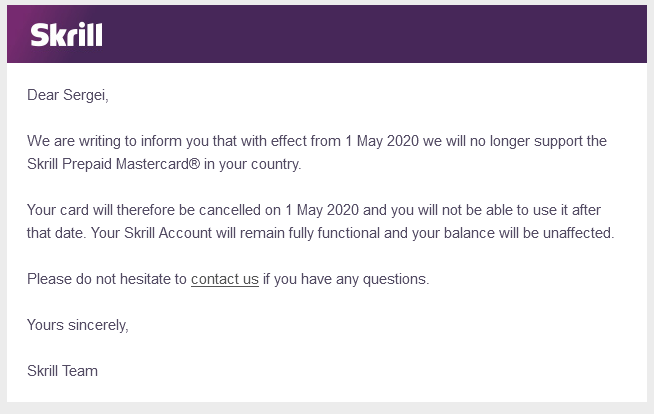654x414 pixels.
Task: Click the Skrill logo in header
Action: click(x=66, y=35)
